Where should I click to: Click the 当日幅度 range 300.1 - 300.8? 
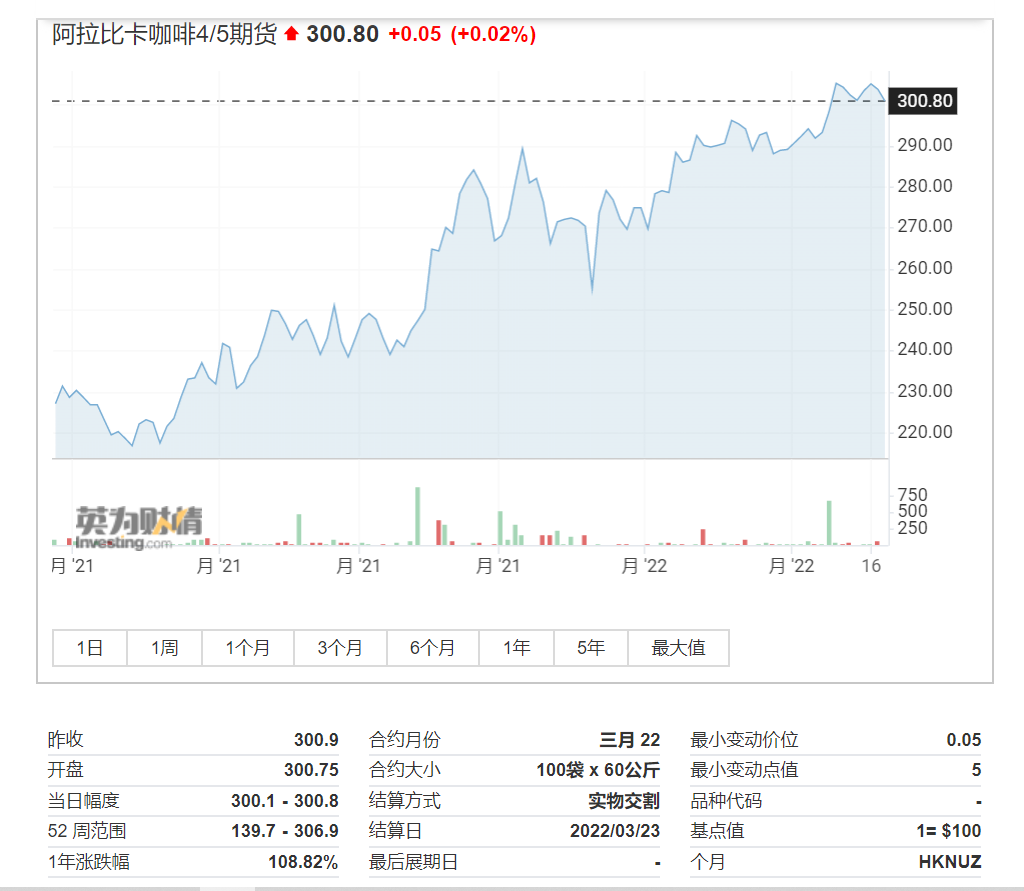[x=285, y=800]
